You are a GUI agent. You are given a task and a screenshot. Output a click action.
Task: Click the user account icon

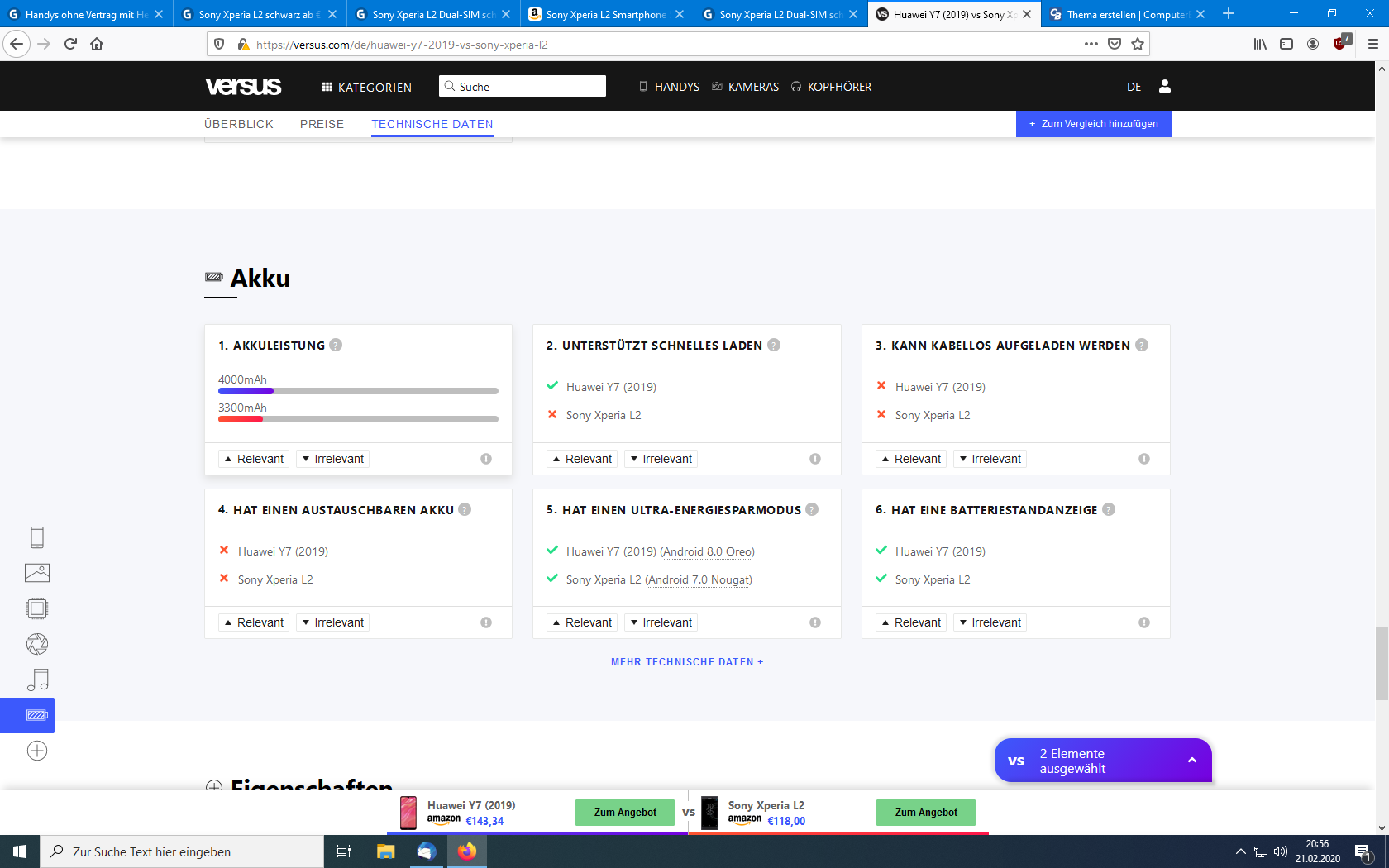[1165, 86]
